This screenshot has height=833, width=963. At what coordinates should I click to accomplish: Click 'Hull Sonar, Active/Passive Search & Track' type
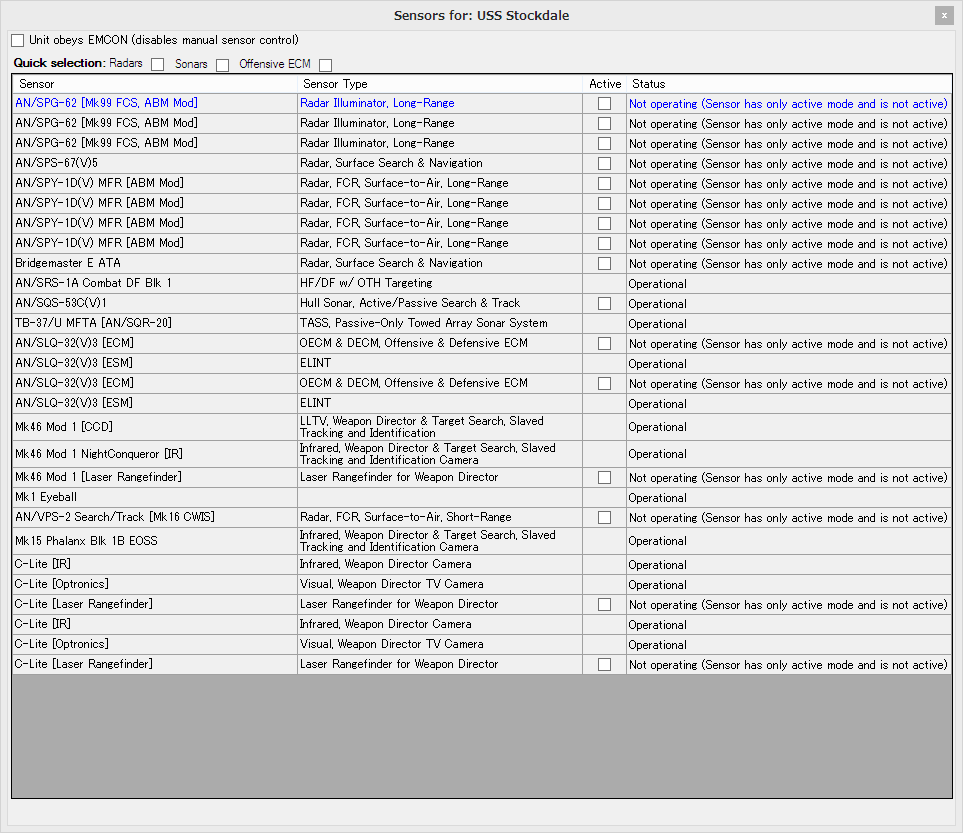410,303
